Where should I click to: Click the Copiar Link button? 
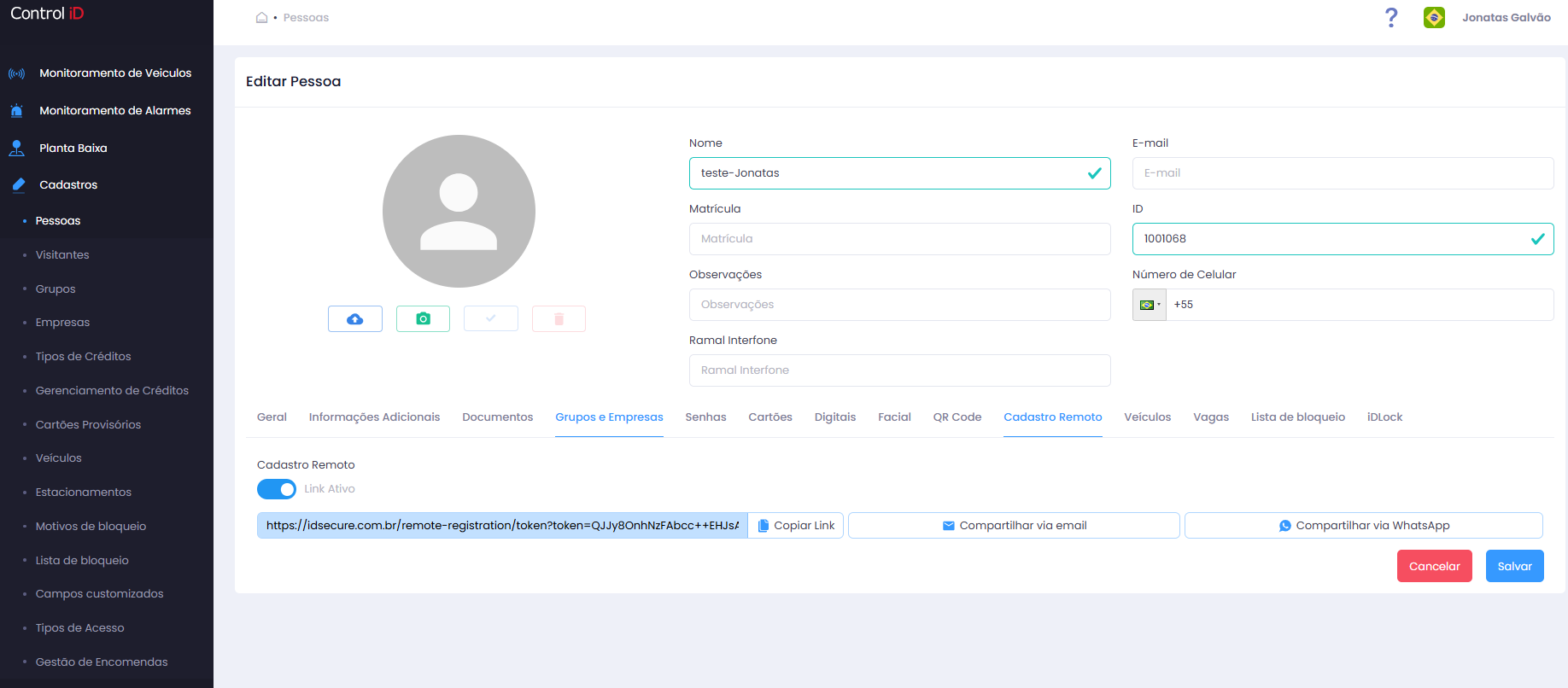(796, 526)
